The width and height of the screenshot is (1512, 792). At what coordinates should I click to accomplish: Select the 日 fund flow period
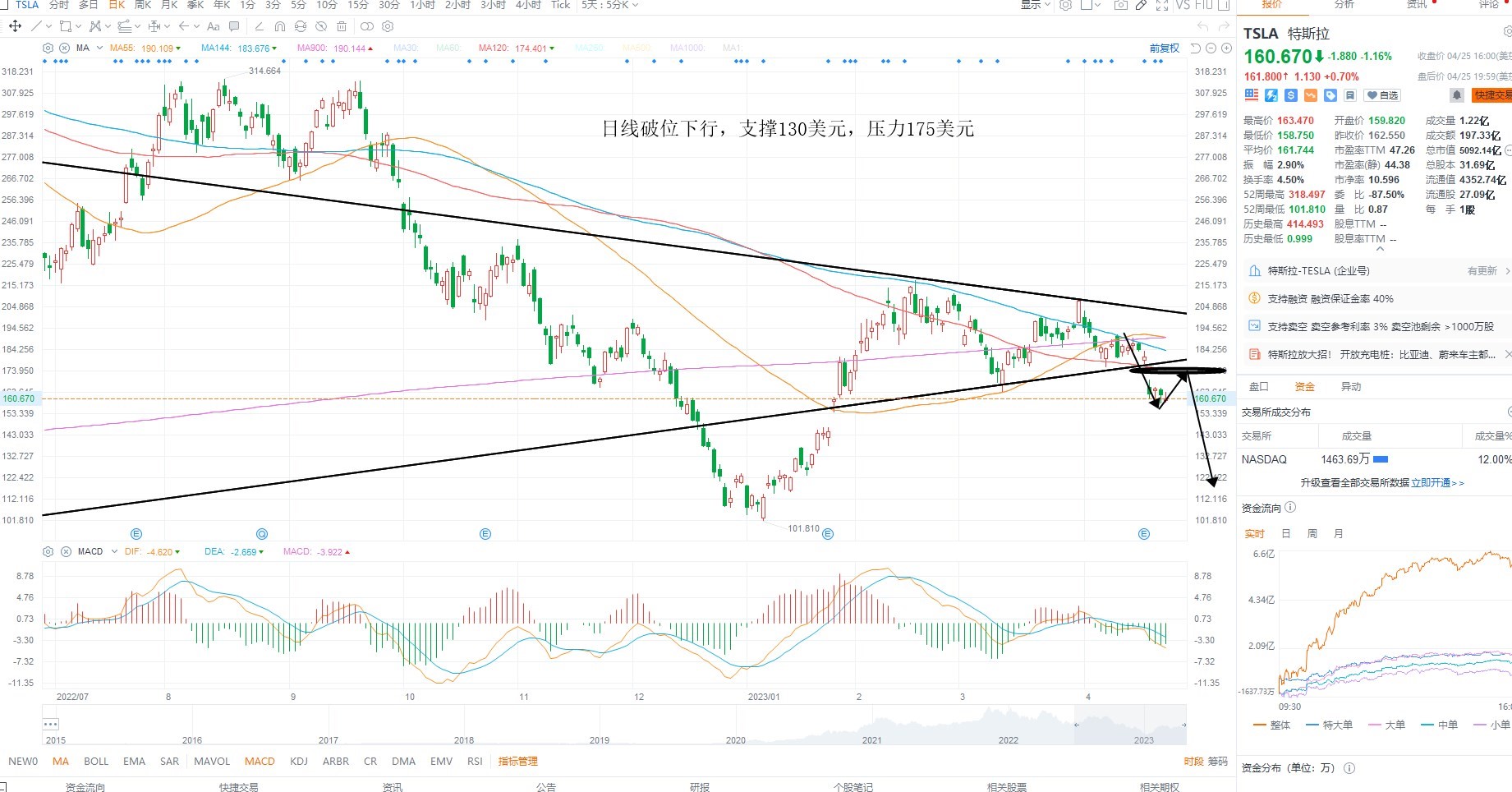click(x=1286, y=534)
